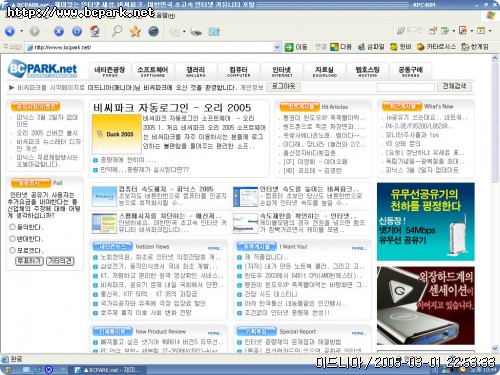Open the Home page icon

coord(95,31)
